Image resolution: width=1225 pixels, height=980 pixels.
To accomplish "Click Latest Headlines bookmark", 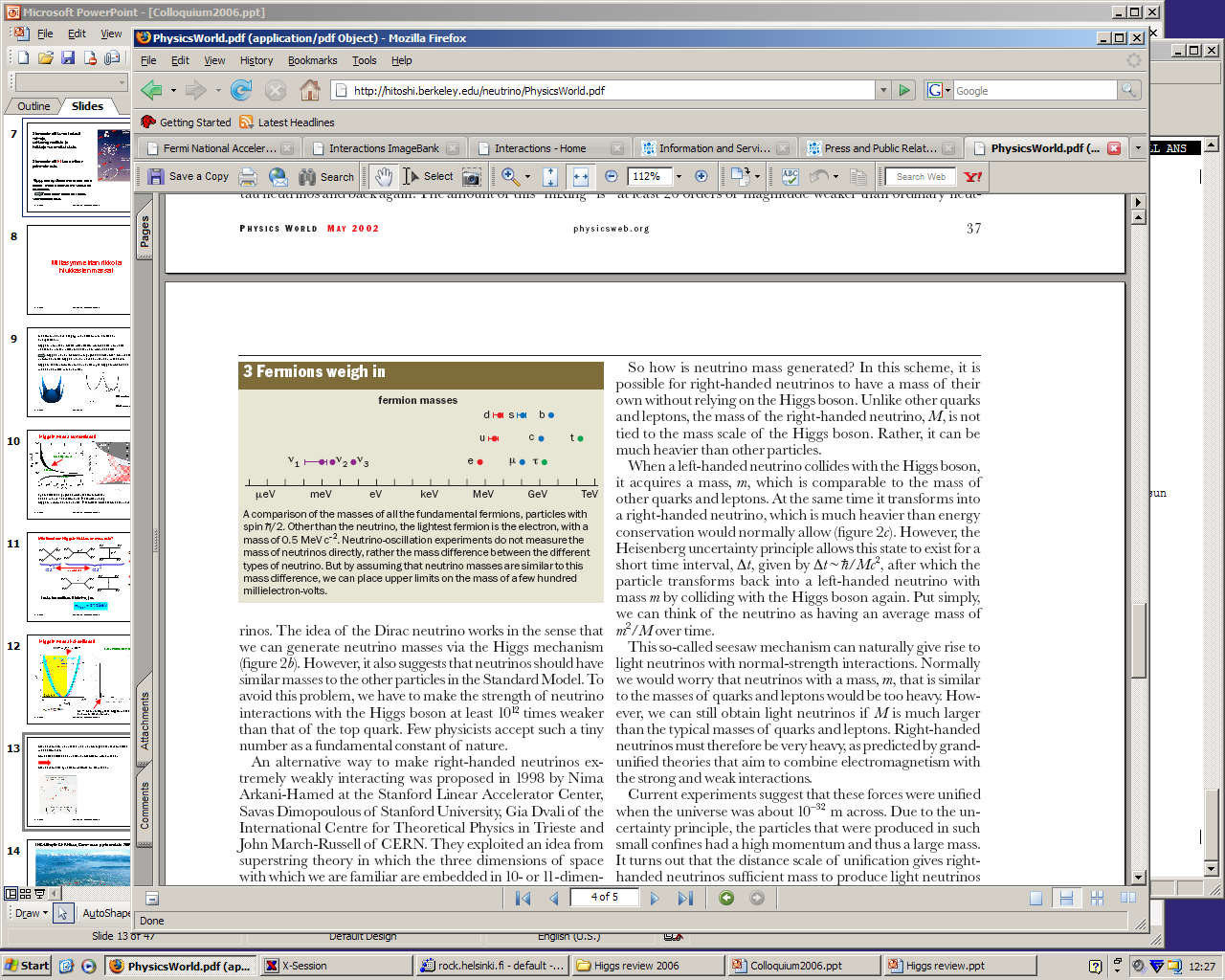I will pos(287,122).
